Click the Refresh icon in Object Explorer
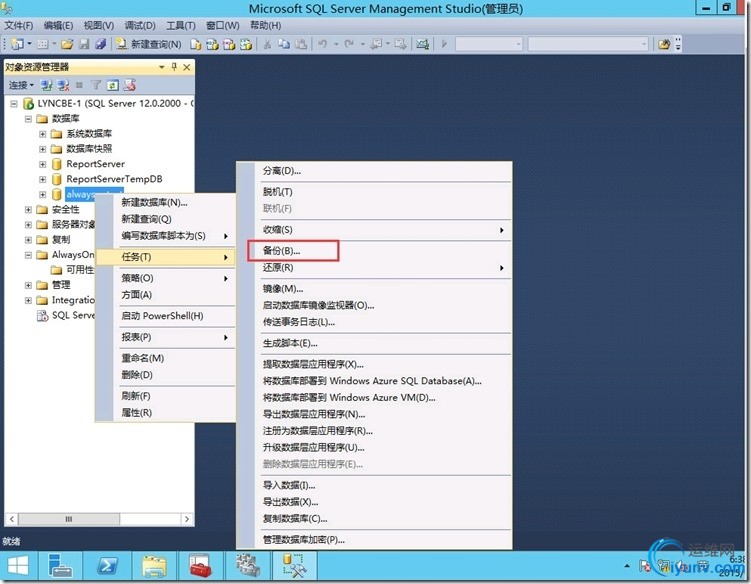Viewport: 751px width, 584px height. [x=113, y=85]
